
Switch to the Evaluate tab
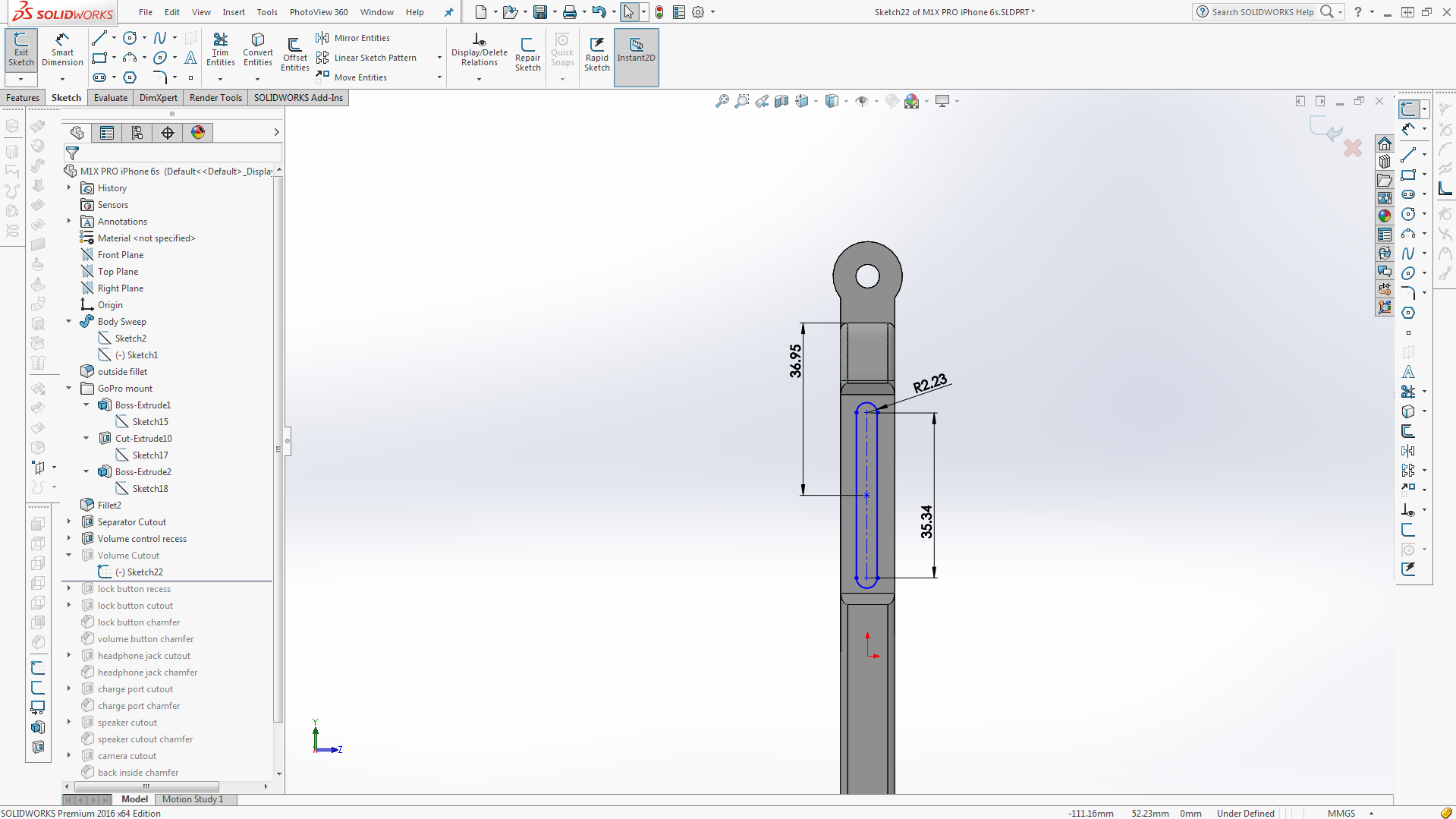click(111, 98)
